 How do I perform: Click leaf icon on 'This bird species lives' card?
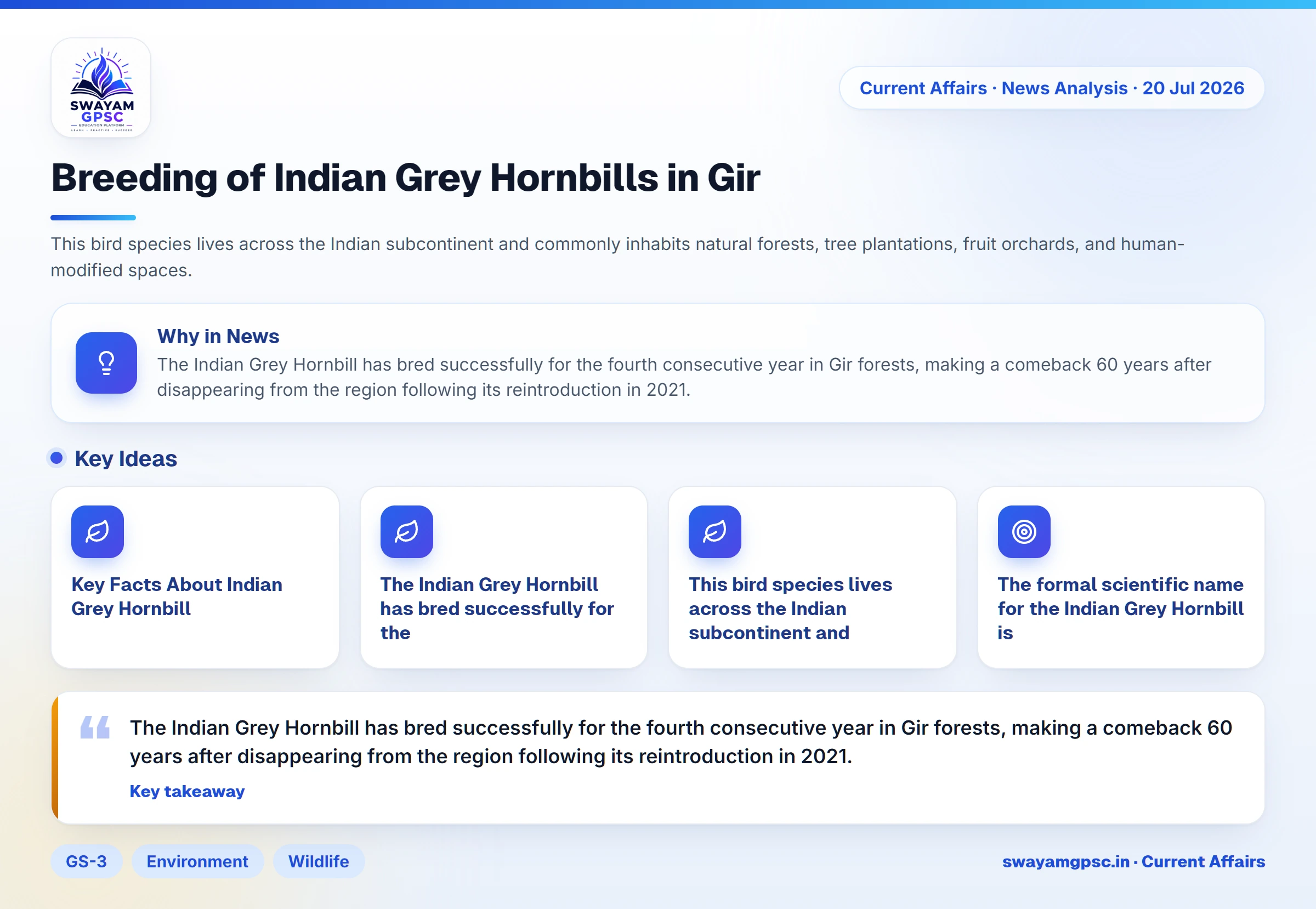pos(715,531)
